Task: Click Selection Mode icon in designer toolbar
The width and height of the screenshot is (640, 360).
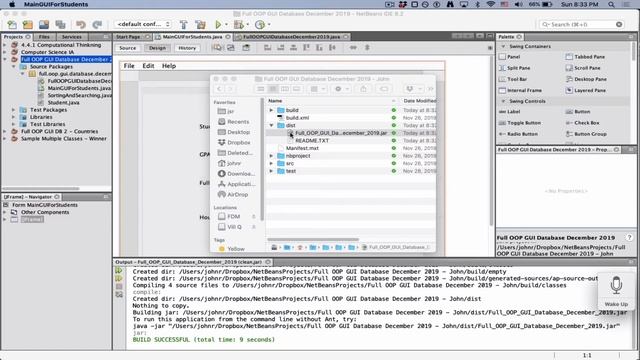Action: coord(217,48)
